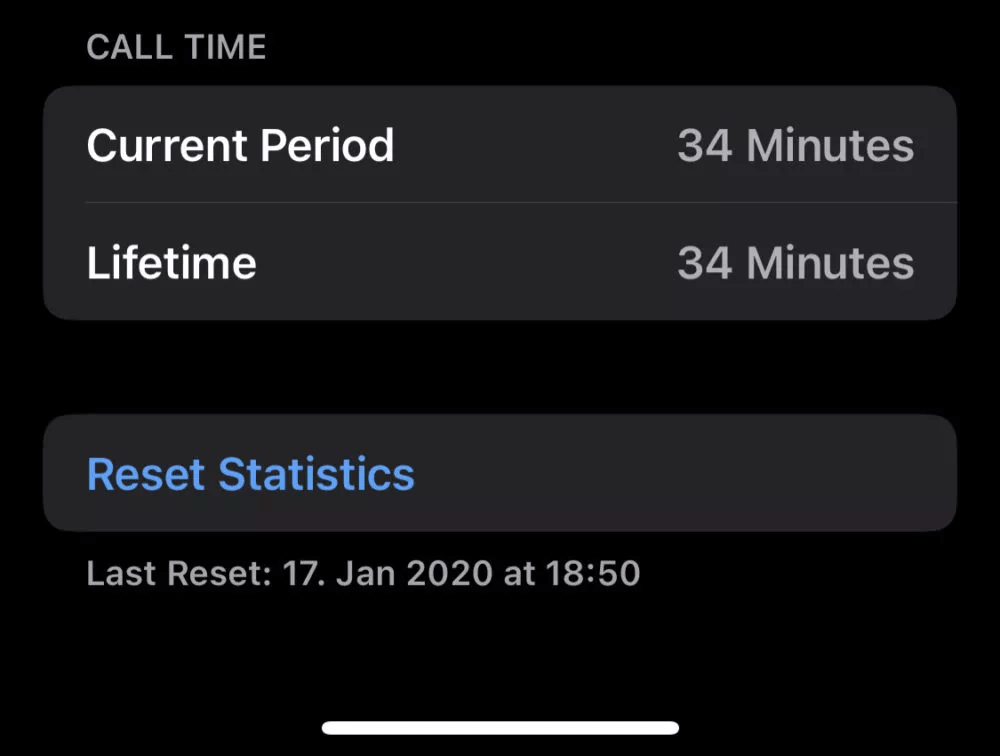Select the Lifetime row
Screen dimensions: 1000x756
(500, 262)
